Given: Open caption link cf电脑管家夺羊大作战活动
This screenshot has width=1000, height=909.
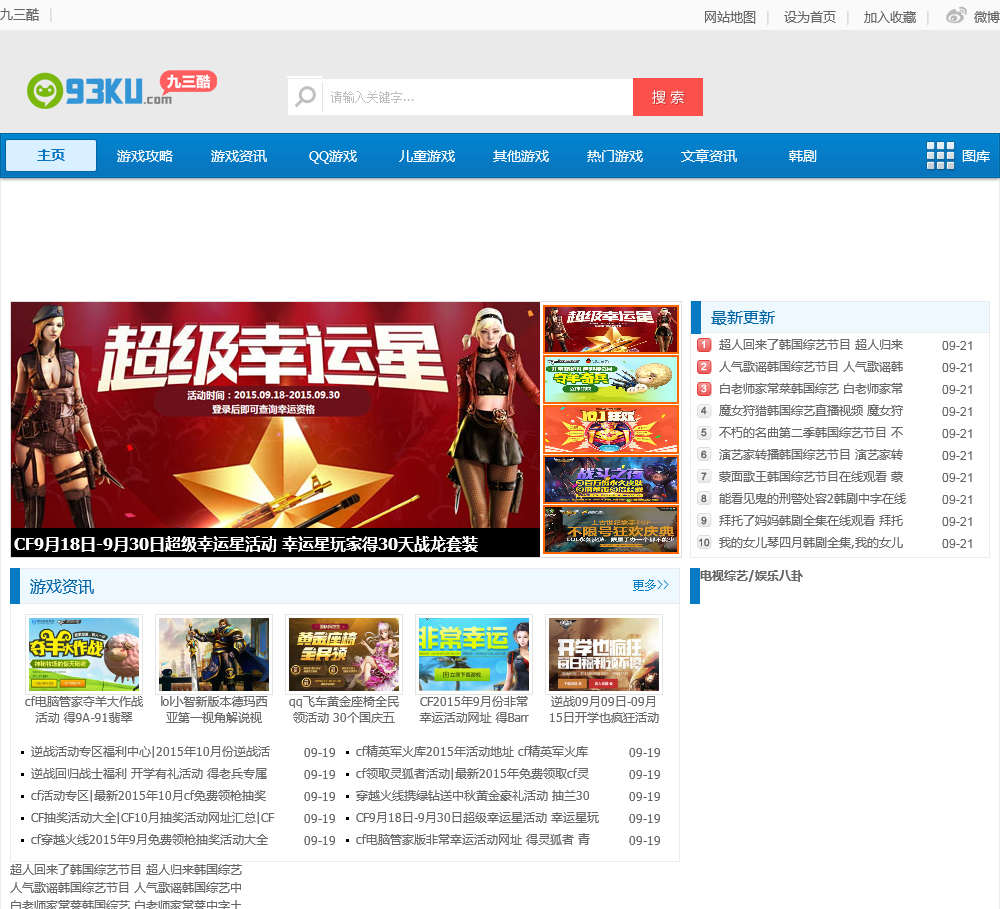Looking at the screenshot, I should 84,709.
